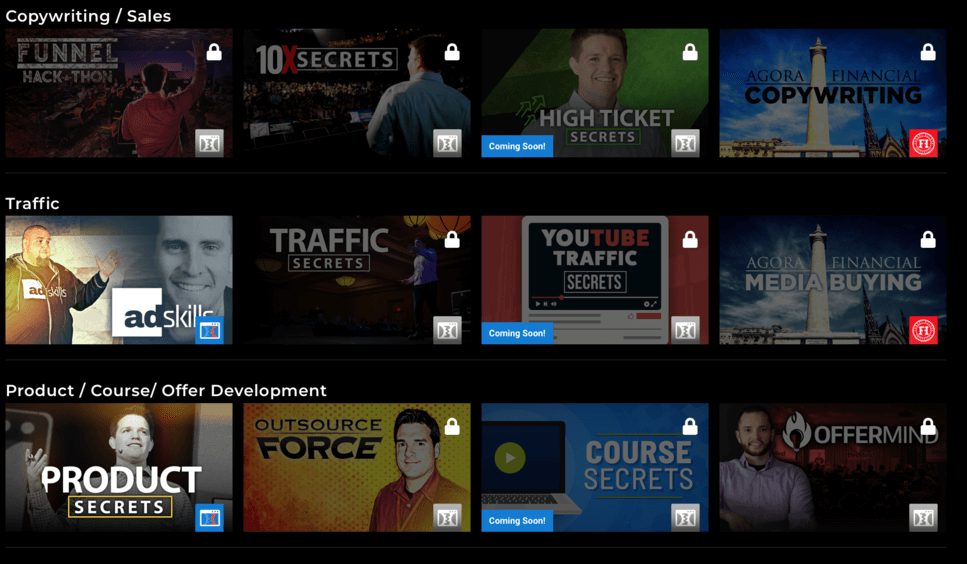Open the 10X Secrets course thumbnail
Screen dimensions: 967x564
(x=357, y=93)
